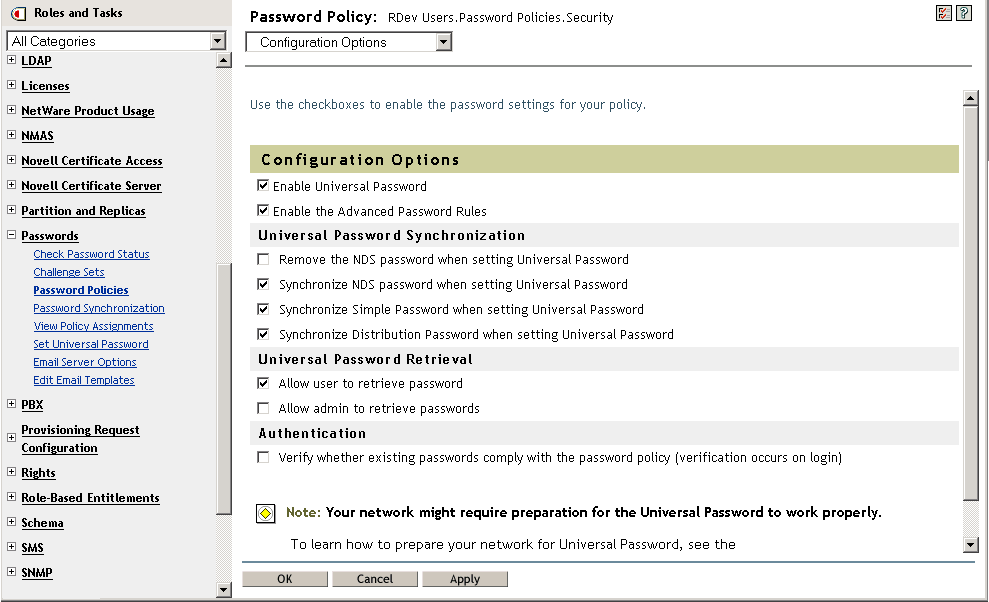Click the Roles and Tasks header icon
This screenshot has width=989, height=602.
[18, 13]
